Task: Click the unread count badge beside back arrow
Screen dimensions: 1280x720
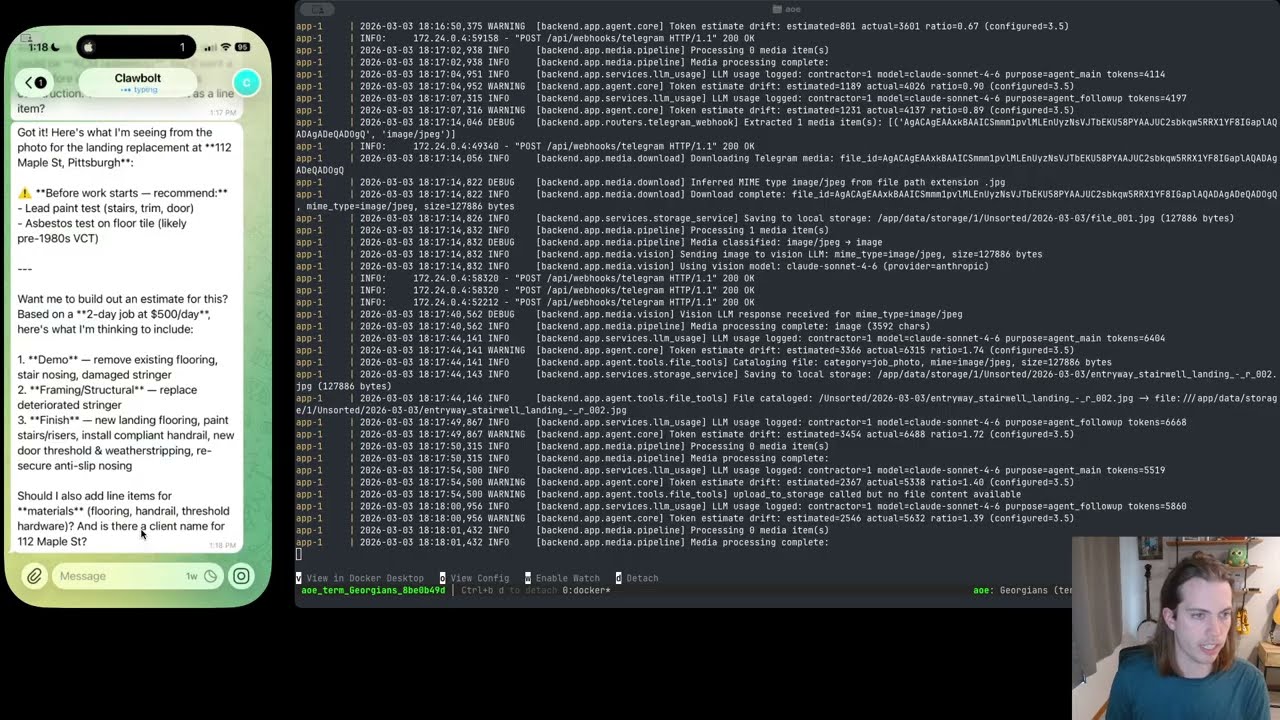Action: tap(41, 83)
